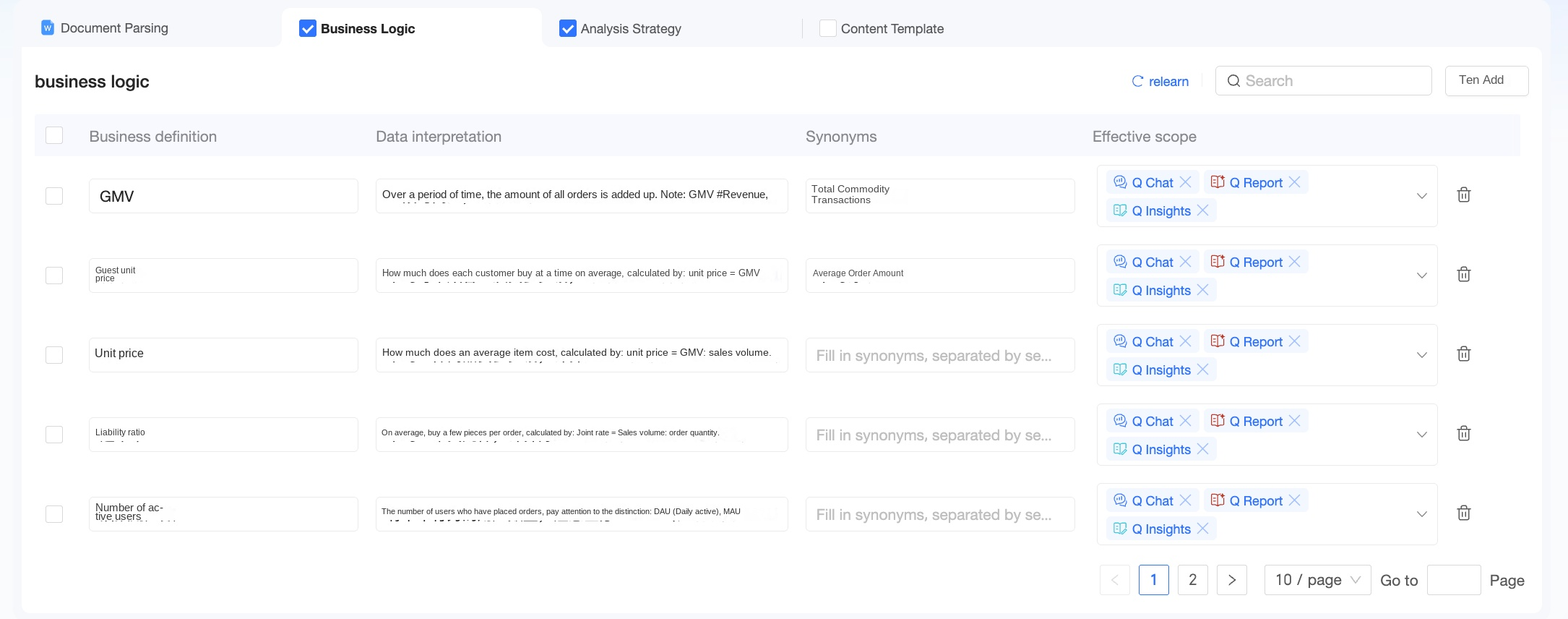Check the Content Template checkbox
The height and width of the screenshot is (619, 1568).
tap(828, 28)
